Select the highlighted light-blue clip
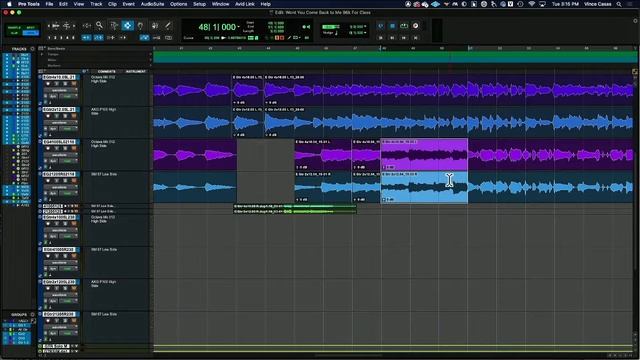 coord(424,187)
